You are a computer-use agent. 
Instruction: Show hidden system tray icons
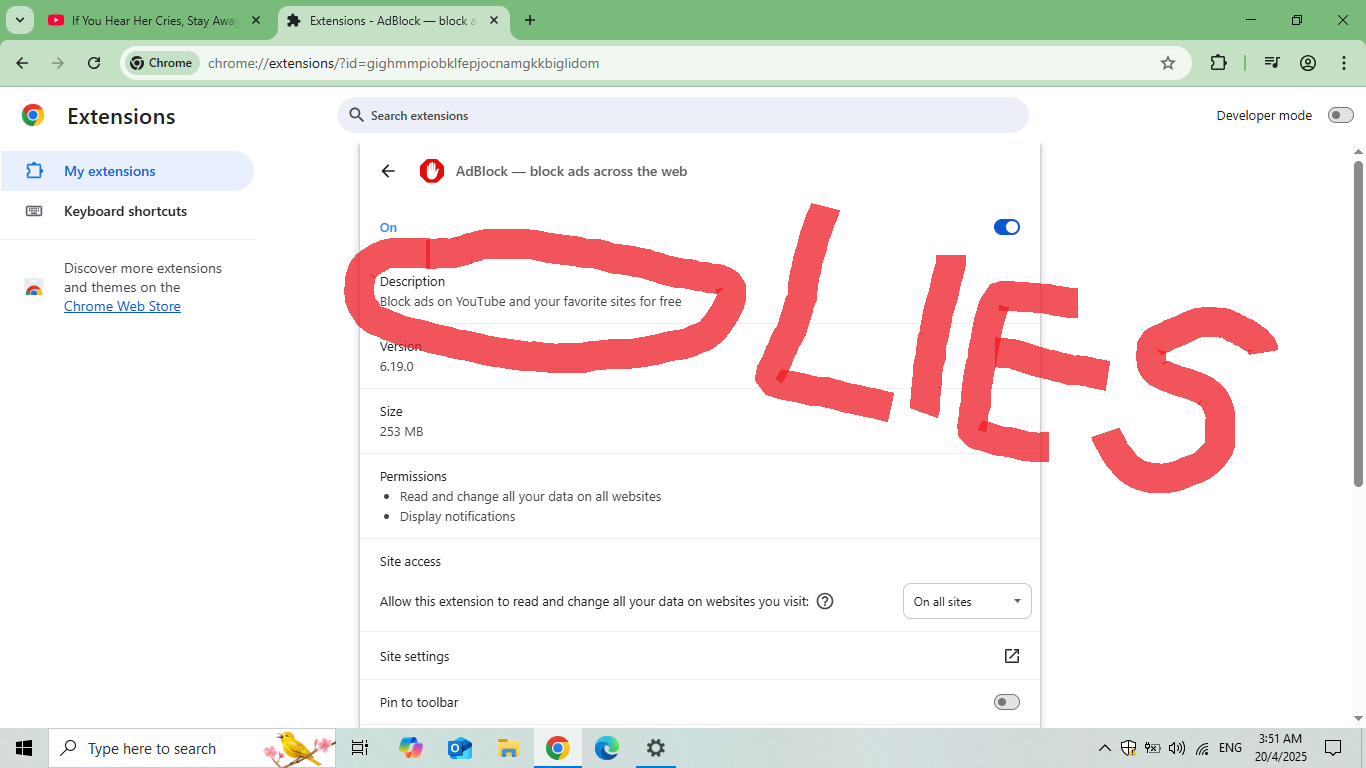[1105, 748]
